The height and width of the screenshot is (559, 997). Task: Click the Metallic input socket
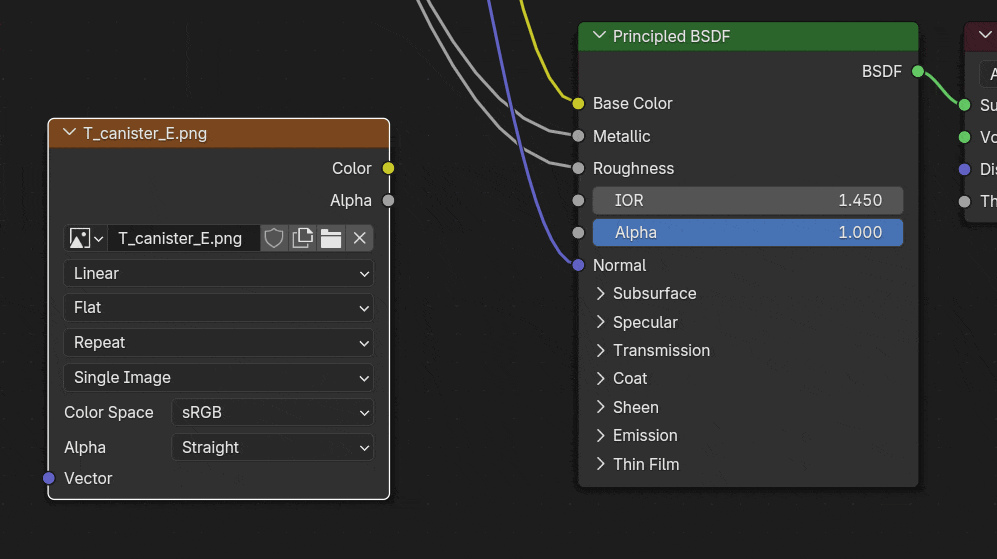[578, 135]
